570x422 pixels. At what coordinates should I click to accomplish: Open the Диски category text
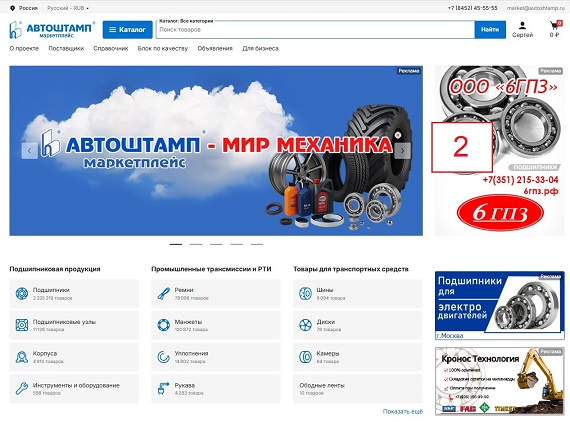(x=326, y=322)
